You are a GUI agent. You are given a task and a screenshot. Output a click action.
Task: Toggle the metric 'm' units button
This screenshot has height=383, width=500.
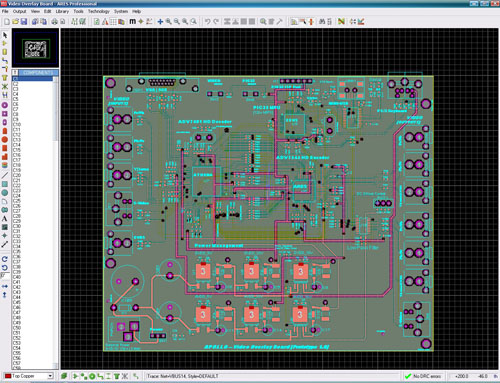(132, 22)
